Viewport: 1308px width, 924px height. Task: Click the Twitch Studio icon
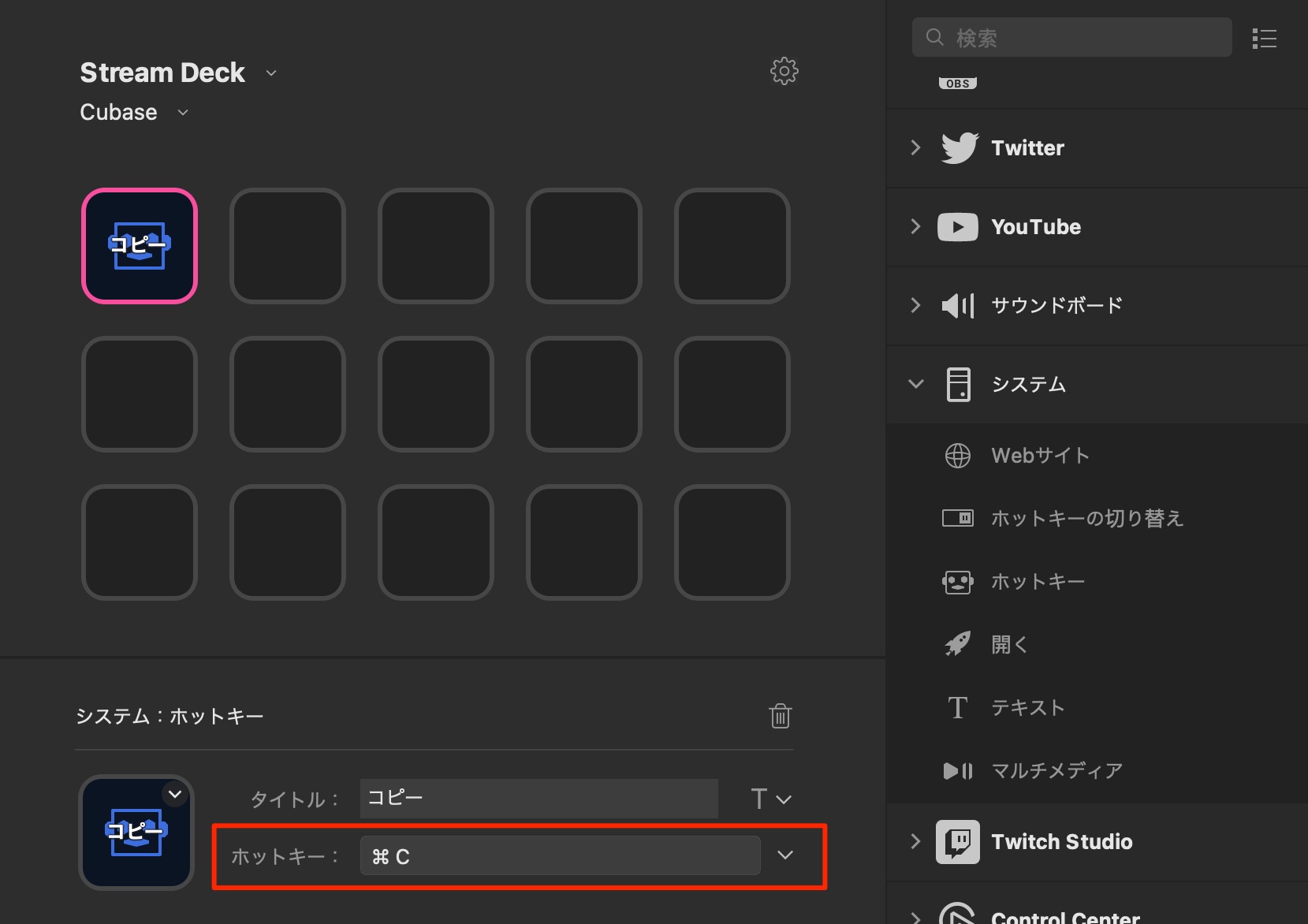click(958, 842)
